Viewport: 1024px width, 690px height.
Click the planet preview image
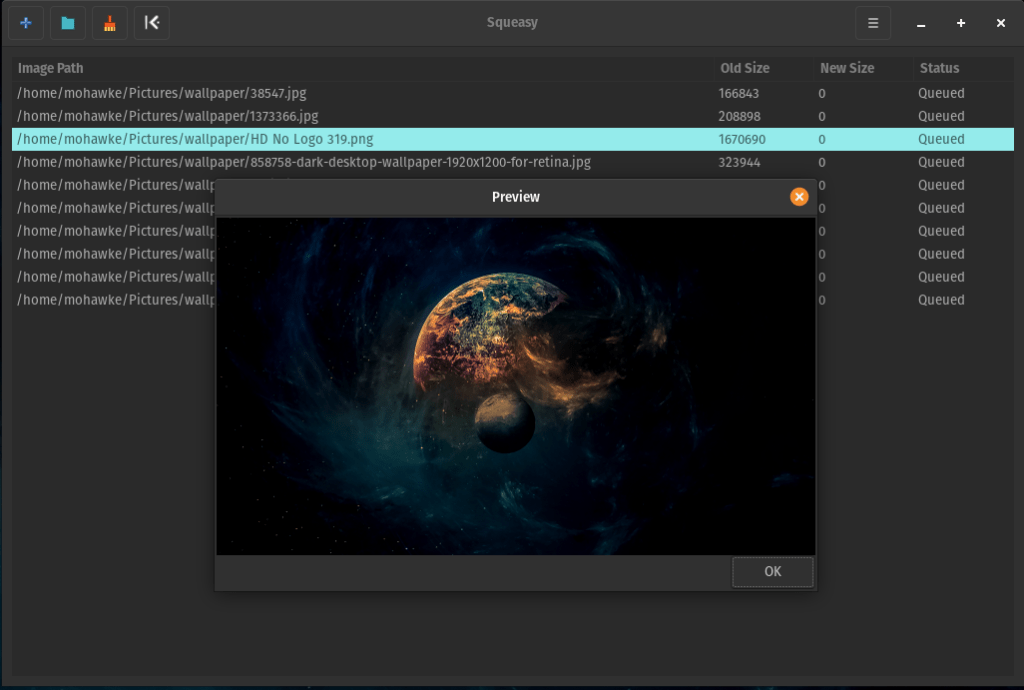coord(515,386)
